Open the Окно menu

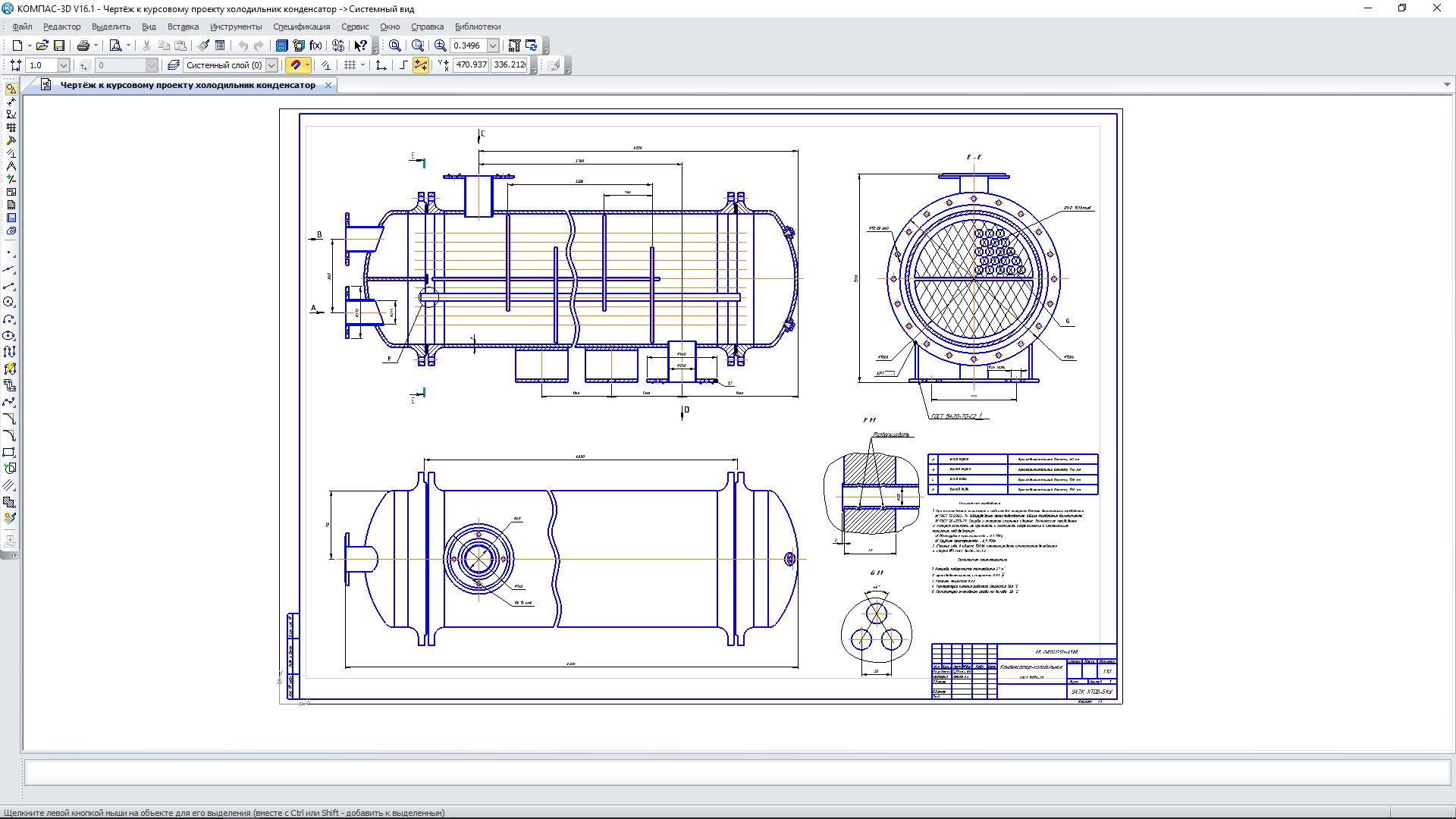coord(390,27)
